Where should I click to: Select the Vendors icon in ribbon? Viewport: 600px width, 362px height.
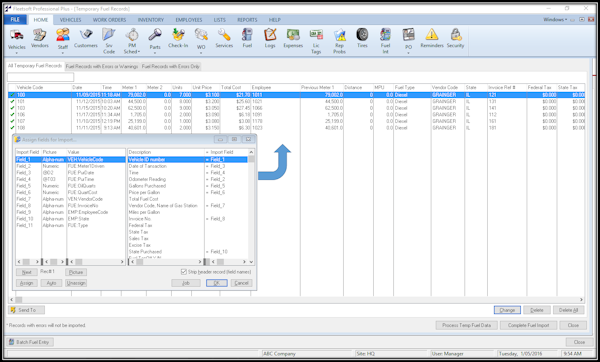39,35
